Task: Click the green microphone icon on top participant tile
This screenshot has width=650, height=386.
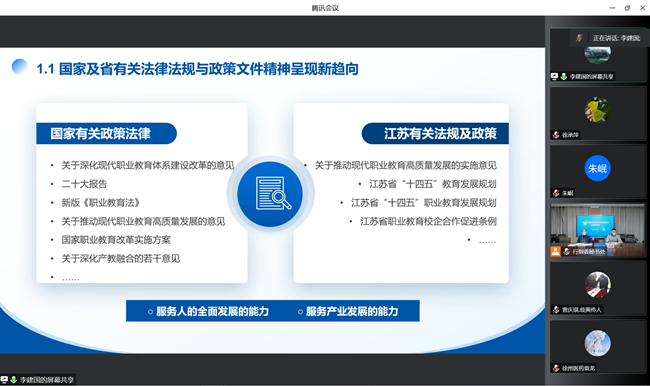Action: (x=564, y=76)
